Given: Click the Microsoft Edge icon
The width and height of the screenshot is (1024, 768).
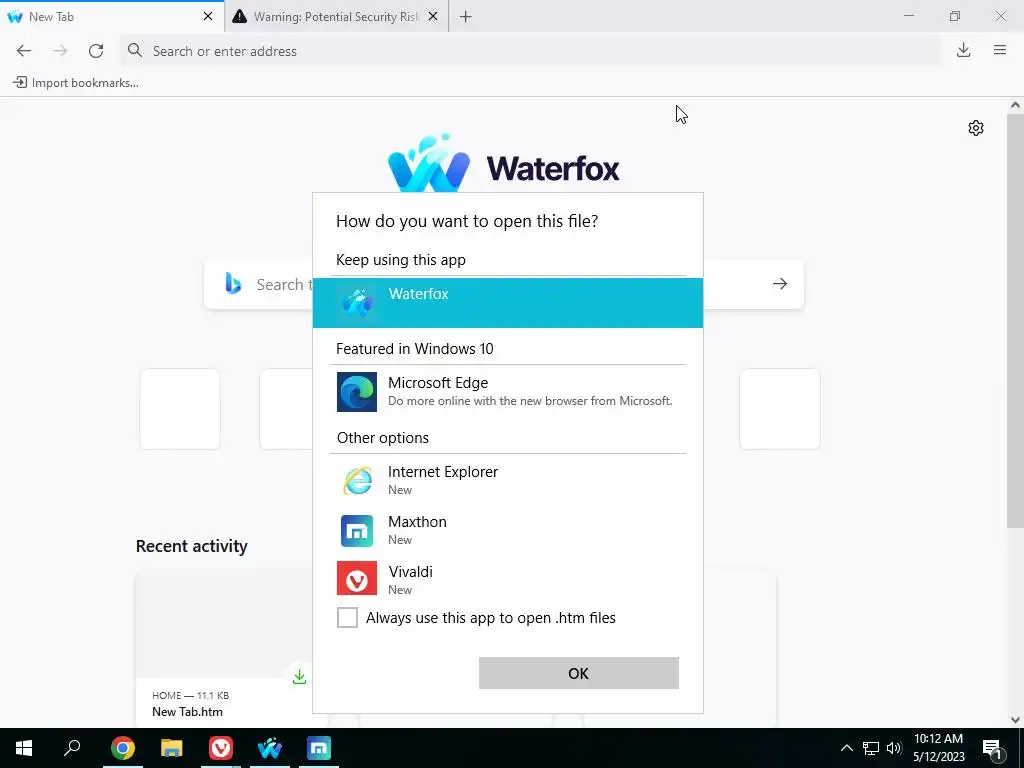Looking at the screenshot, I should (x=357, y=392).
